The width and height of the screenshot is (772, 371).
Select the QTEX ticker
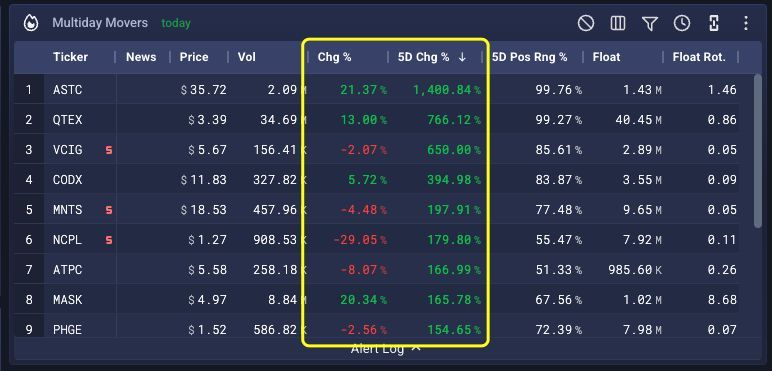pyautogui.click(x=67, y=120)
